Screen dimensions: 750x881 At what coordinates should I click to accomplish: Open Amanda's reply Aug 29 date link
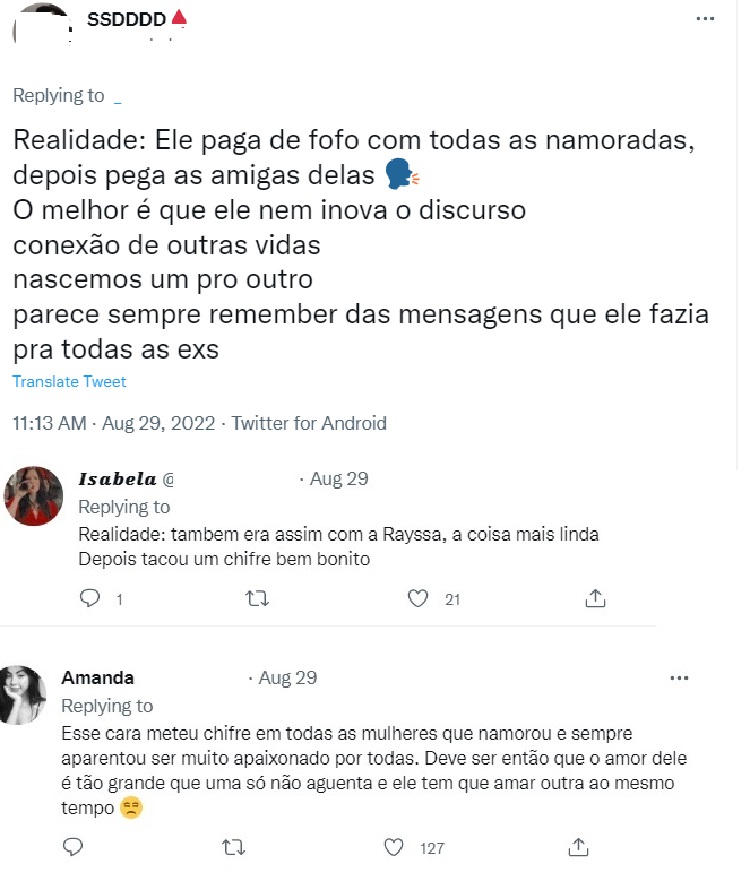pos(287,678)
